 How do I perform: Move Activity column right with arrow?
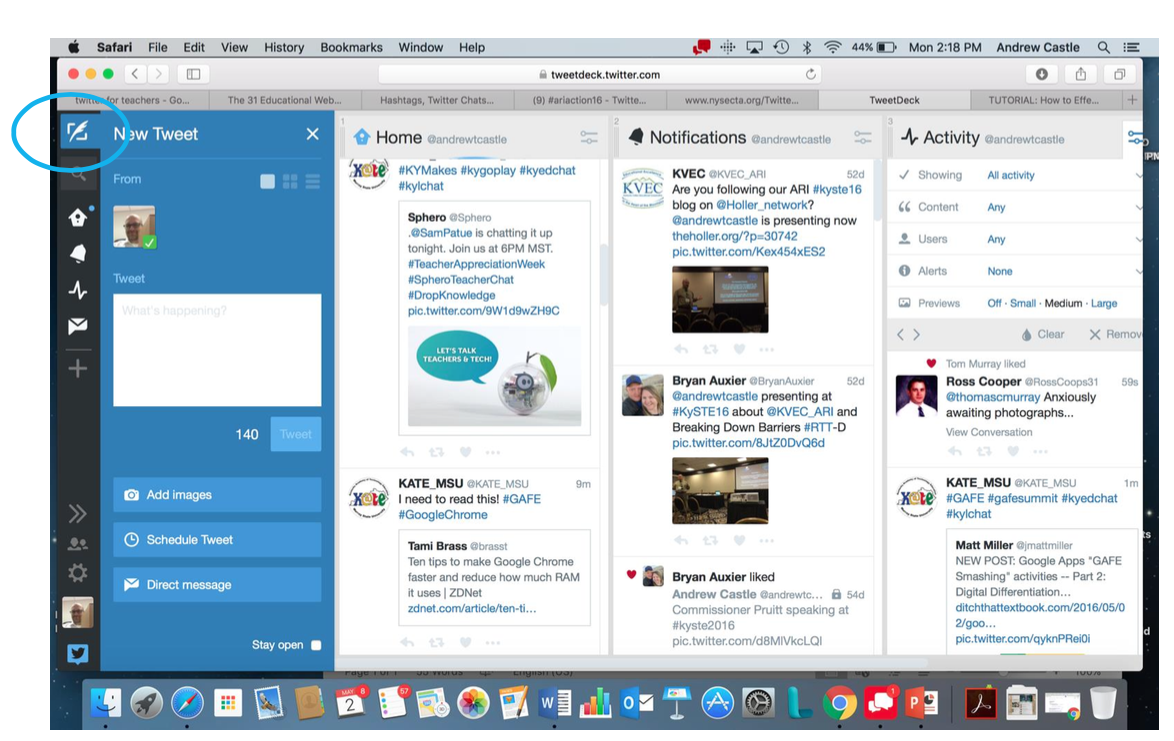(x=916, y=335)
